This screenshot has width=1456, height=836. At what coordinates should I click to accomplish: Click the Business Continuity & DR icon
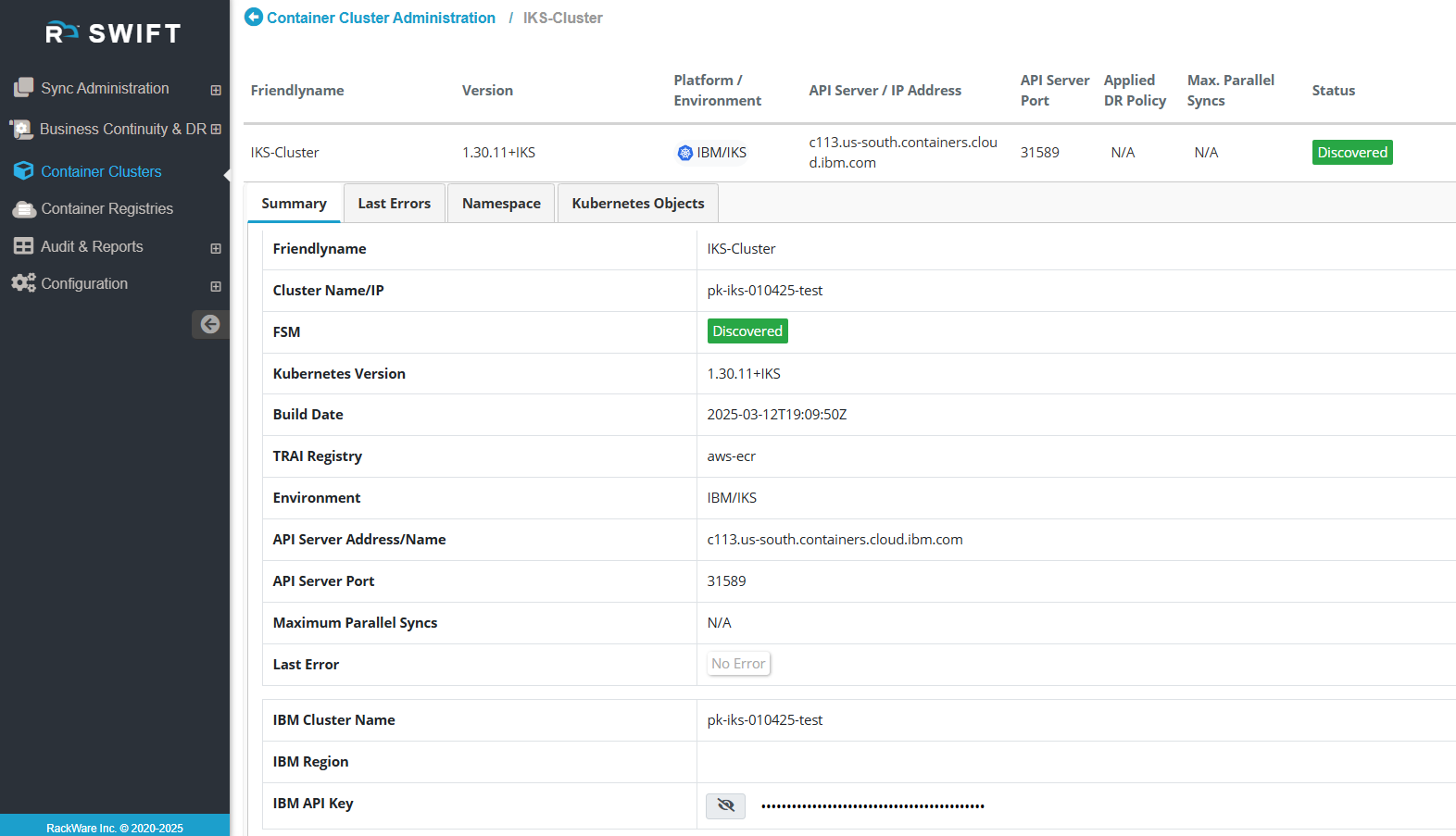click(21, 130)
